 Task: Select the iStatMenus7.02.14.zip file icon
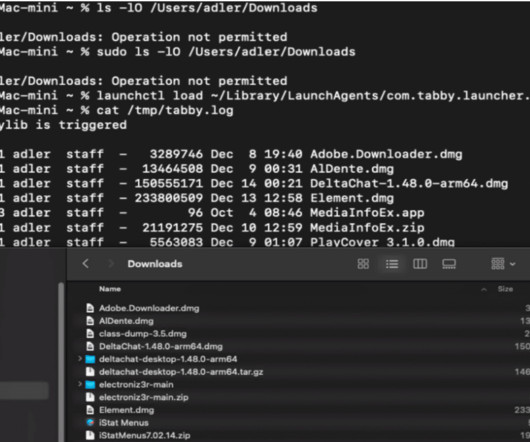90,435
